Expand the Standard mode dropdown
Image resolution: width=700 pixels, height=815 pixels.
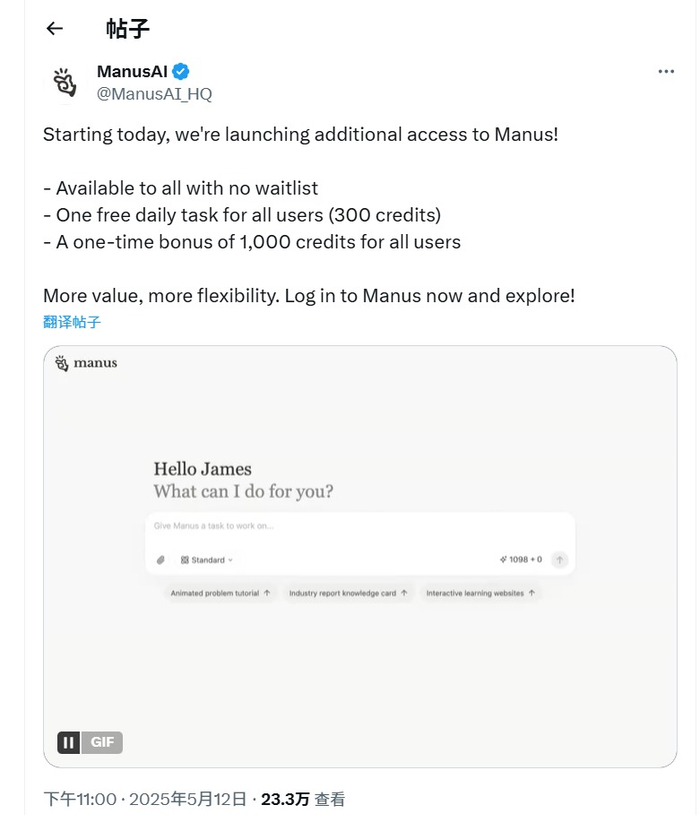click(x=207, y=560)
